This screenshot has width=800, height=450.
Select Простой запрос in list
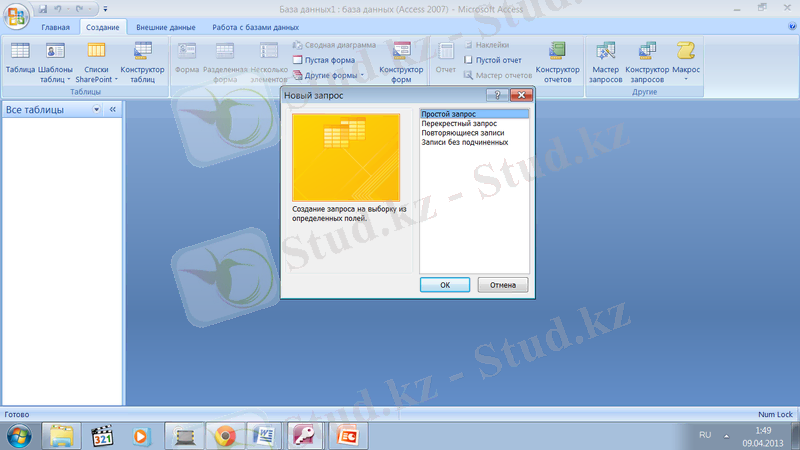[474, 114]
